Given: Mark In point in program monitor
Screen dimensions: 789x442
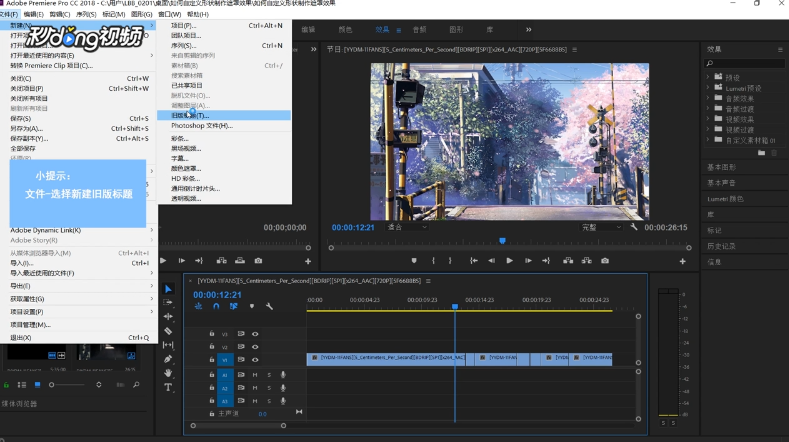Looking at the screenshot, I should coord(433,260).
